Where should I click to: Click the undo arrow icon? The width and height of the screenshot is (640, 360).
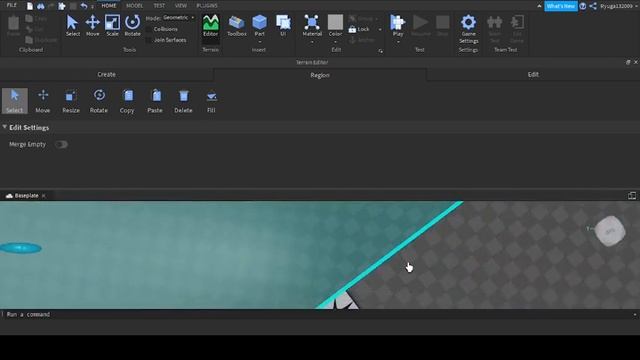click(x=84, y=6)
